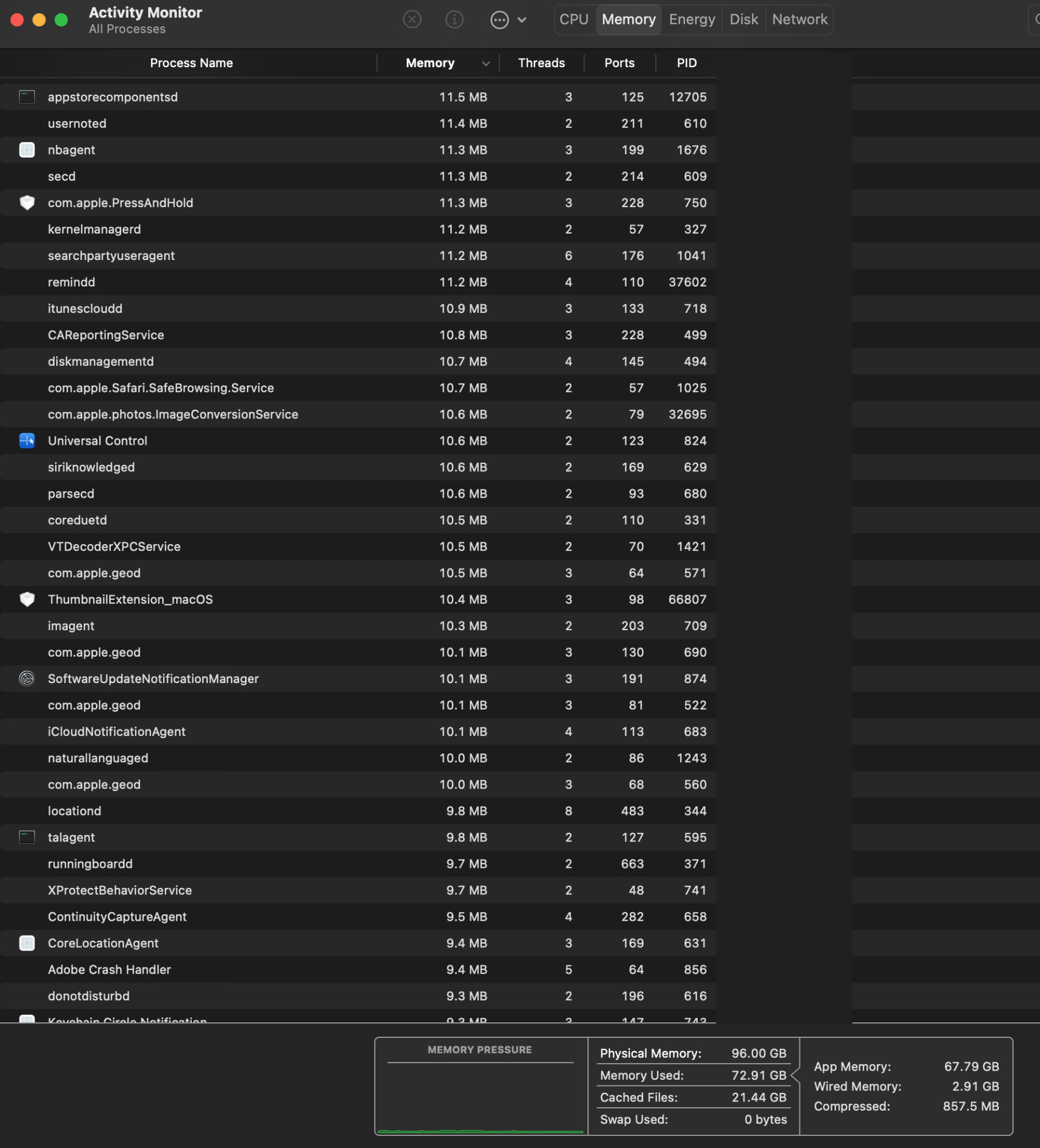The image size is (1040, 1148).
Task: Switch to the CPU tab
Action: [x=574, y=20]
